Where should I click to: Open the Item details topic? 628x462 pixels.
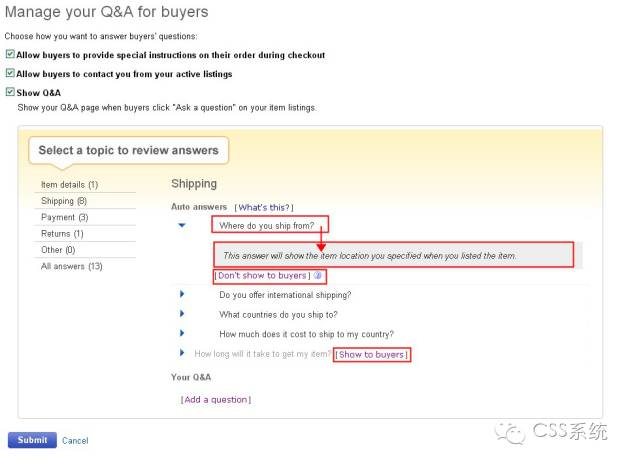(x=69, y=185)
